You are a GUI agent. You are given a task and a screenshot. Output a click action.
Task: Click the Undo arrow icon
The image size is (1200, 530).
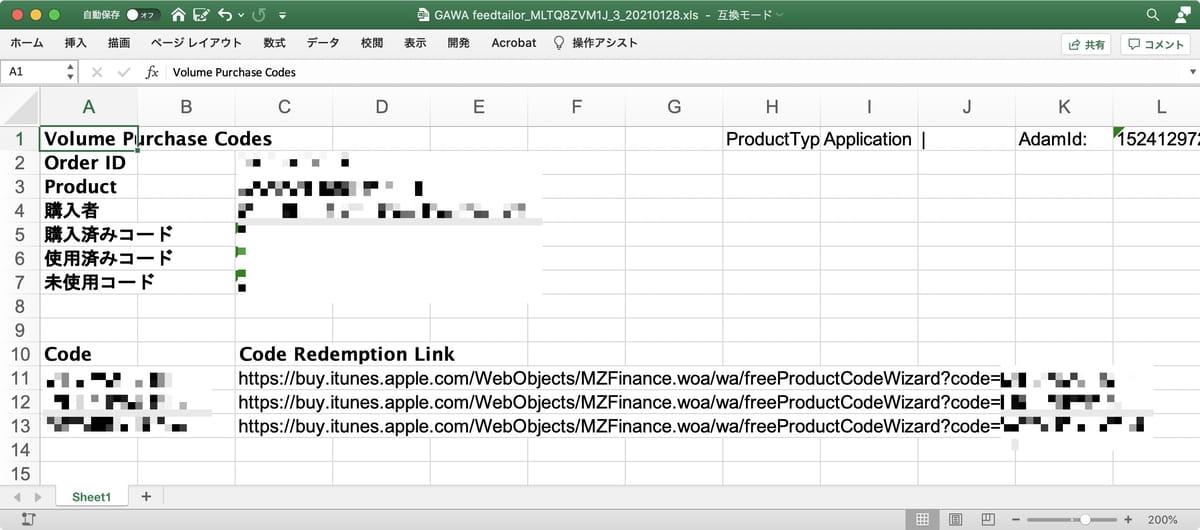click(x=225, y=15)
